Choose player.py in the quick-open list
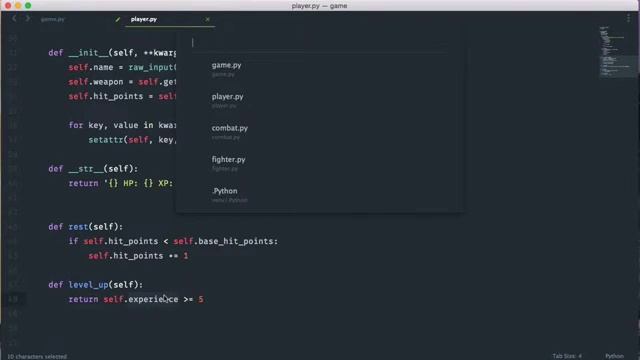Image resolution: width=640 pixels, height=360 pixels. (320, 100)
